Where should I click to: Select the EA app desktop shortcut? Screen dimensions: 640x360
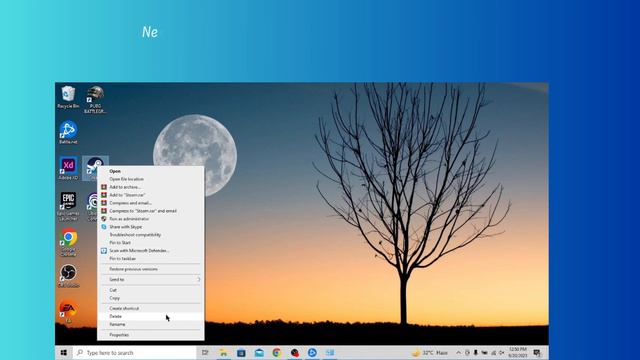(x=68, y=311)
